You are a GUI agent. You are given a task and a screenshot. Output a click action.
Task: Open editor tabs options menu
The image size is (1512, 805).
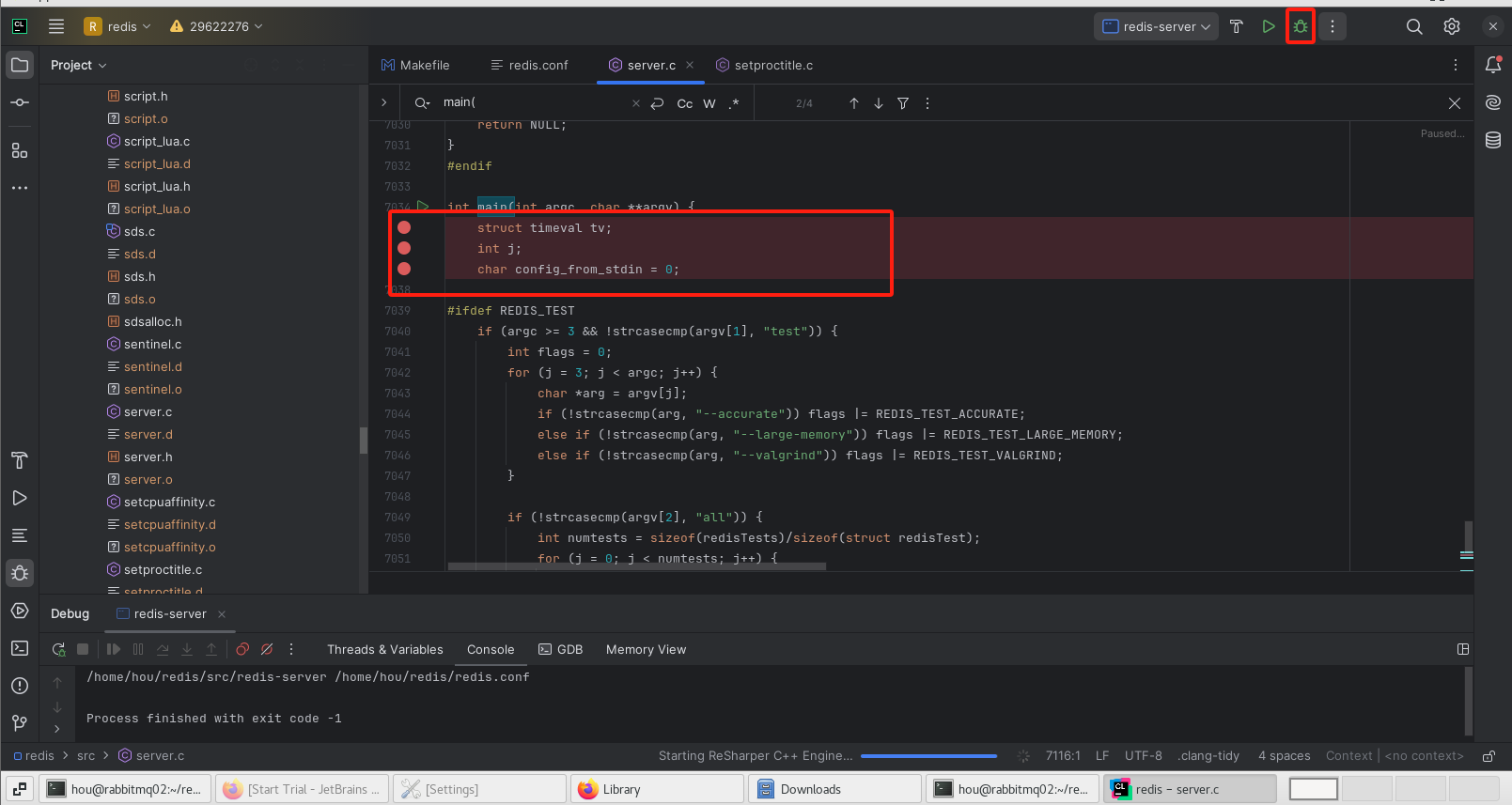(x=1456, y=65)
